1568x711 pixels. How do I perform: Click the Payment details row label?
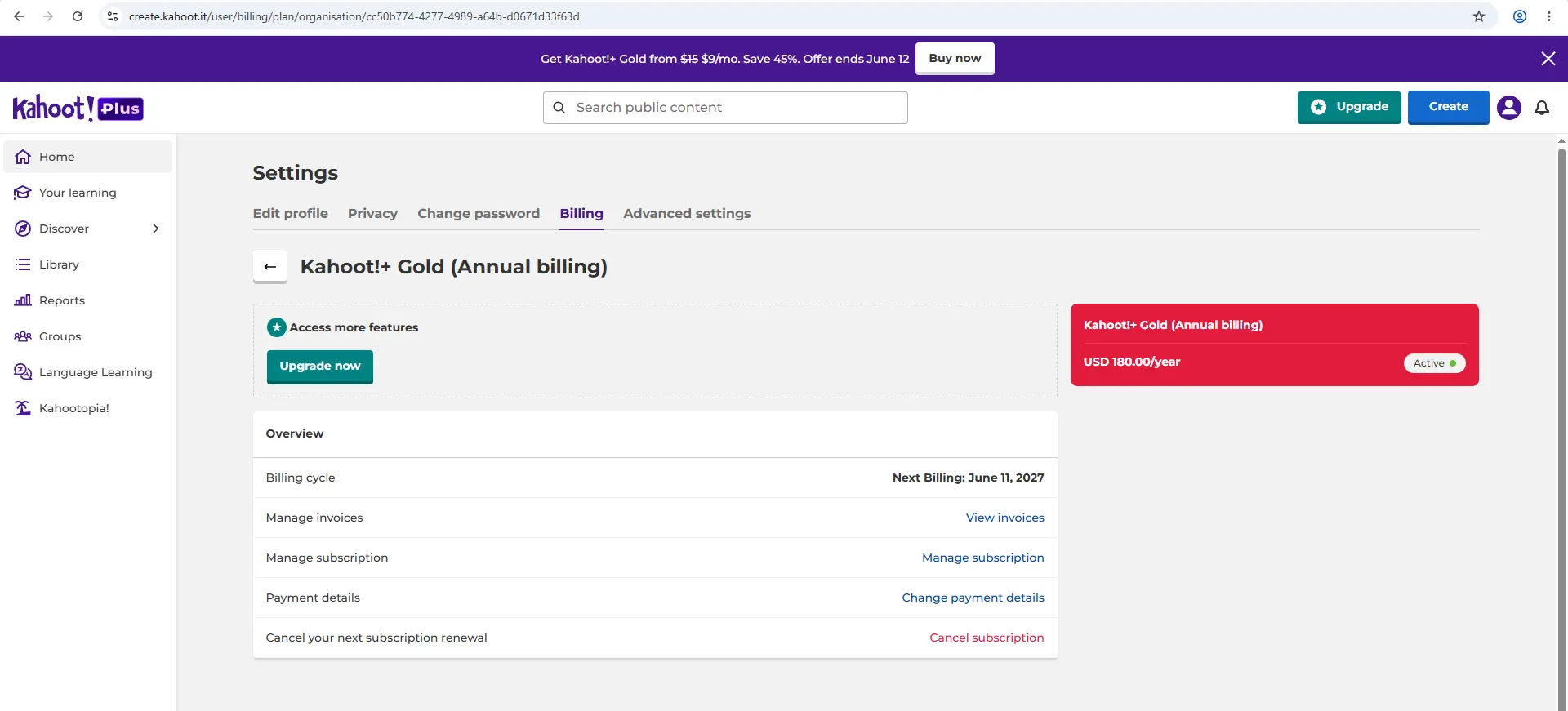(x=313, y=598)
